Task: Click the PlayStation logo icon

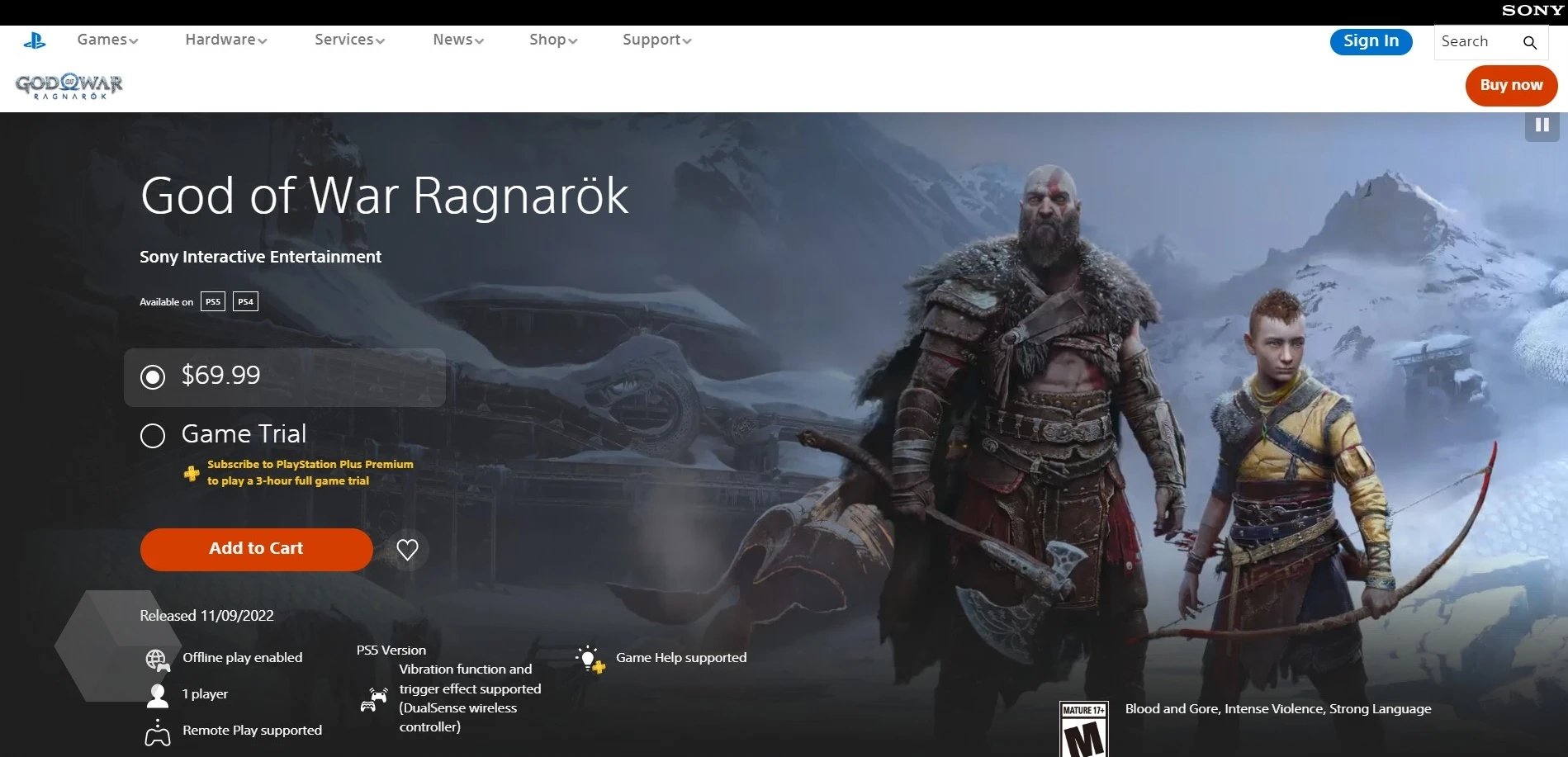Action: pyautogui.click(x=35, y=40)
